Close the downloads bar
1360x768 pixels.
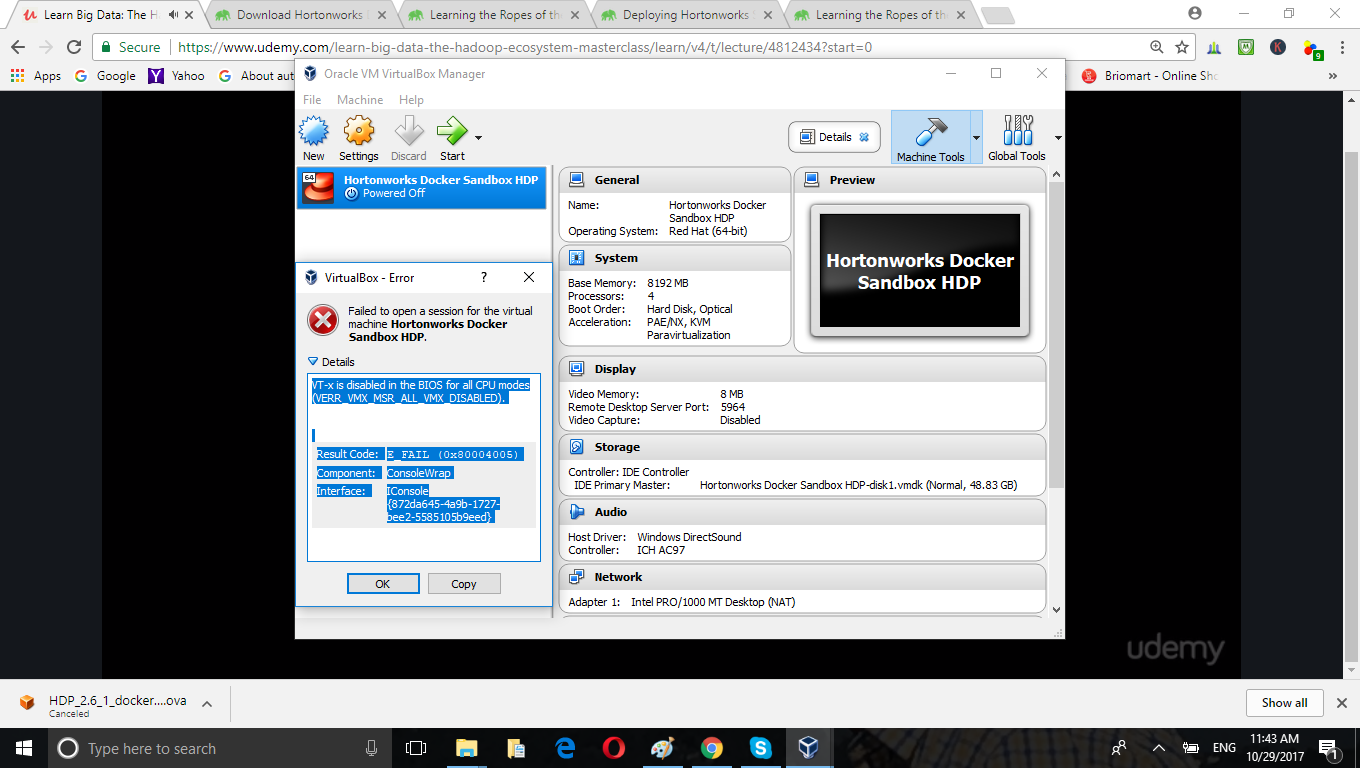click(1342, 703)
